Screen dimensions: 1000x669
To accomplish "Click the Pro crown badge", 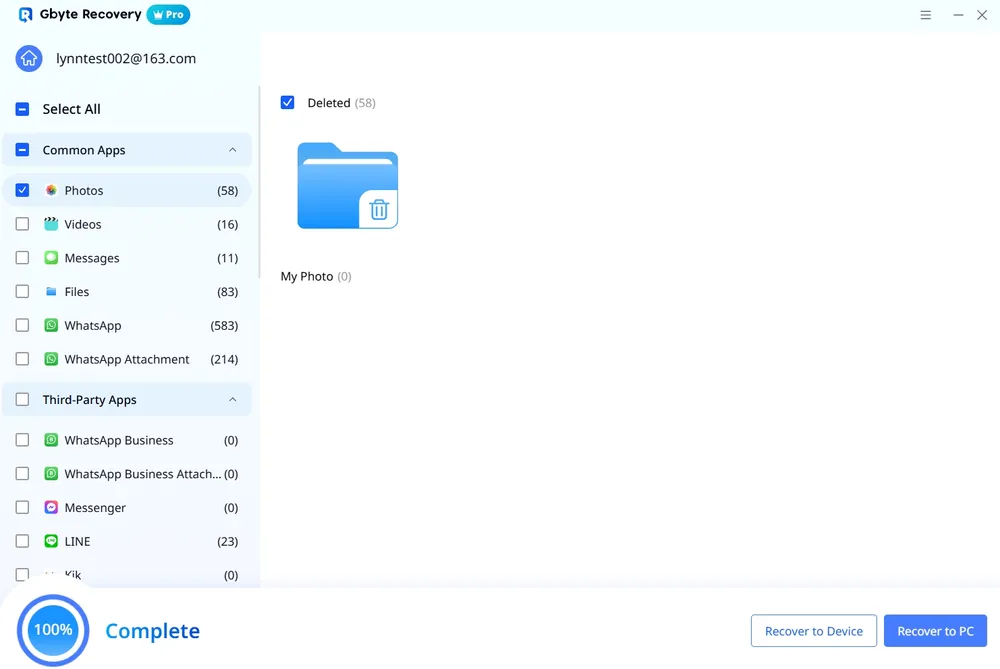I will (168, 15).
